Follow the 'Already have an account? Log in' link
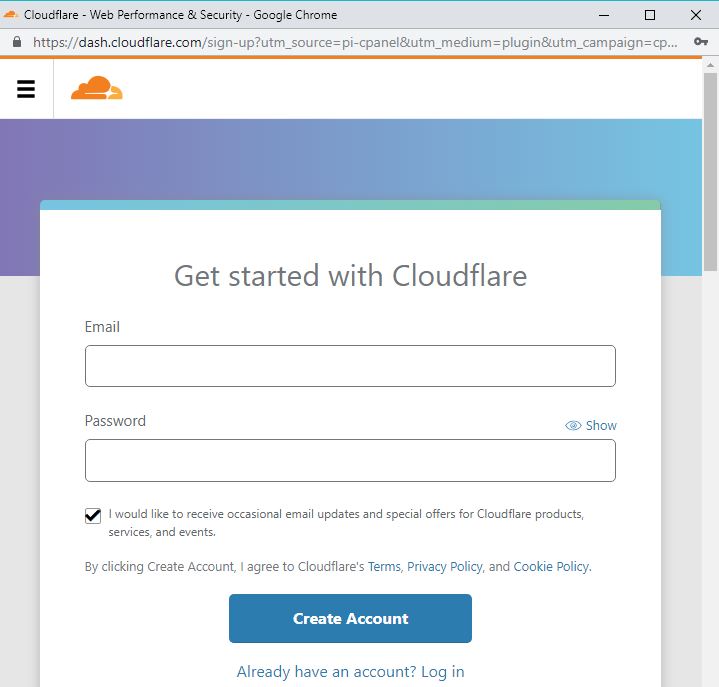The height and width of the screenshot is (687, 719). click(x=350, y=672)
